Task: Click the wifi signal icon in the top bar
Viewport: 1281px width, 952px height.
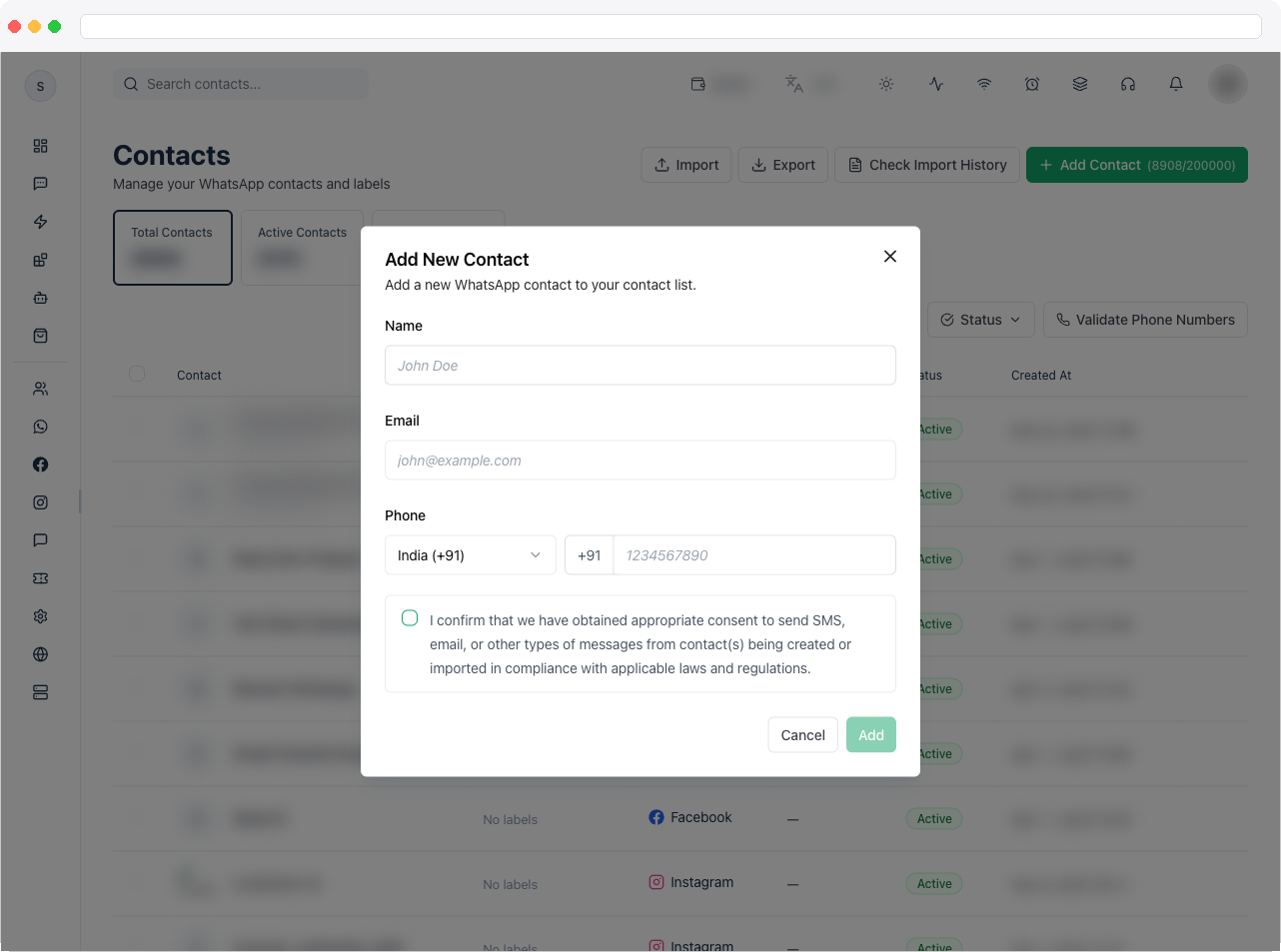Action: (984, 84)
